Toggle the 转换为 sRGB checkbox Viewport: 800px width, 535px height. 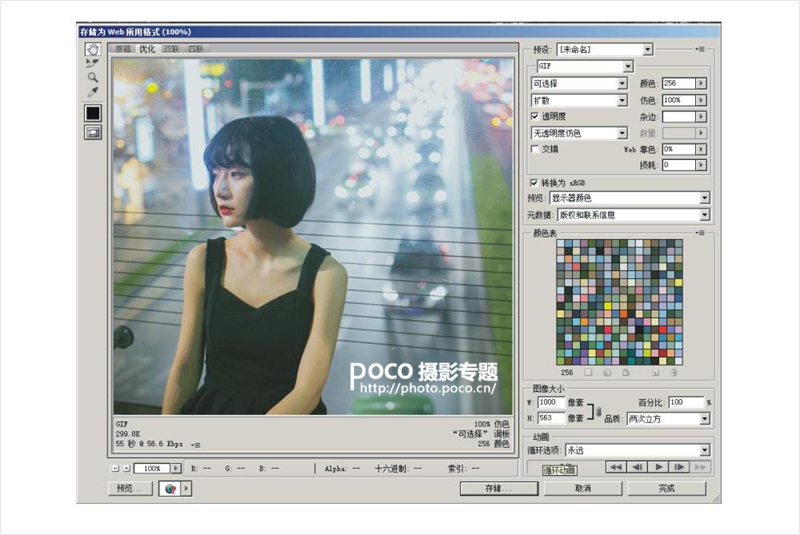pyautogui.click(x=534, y=183)
